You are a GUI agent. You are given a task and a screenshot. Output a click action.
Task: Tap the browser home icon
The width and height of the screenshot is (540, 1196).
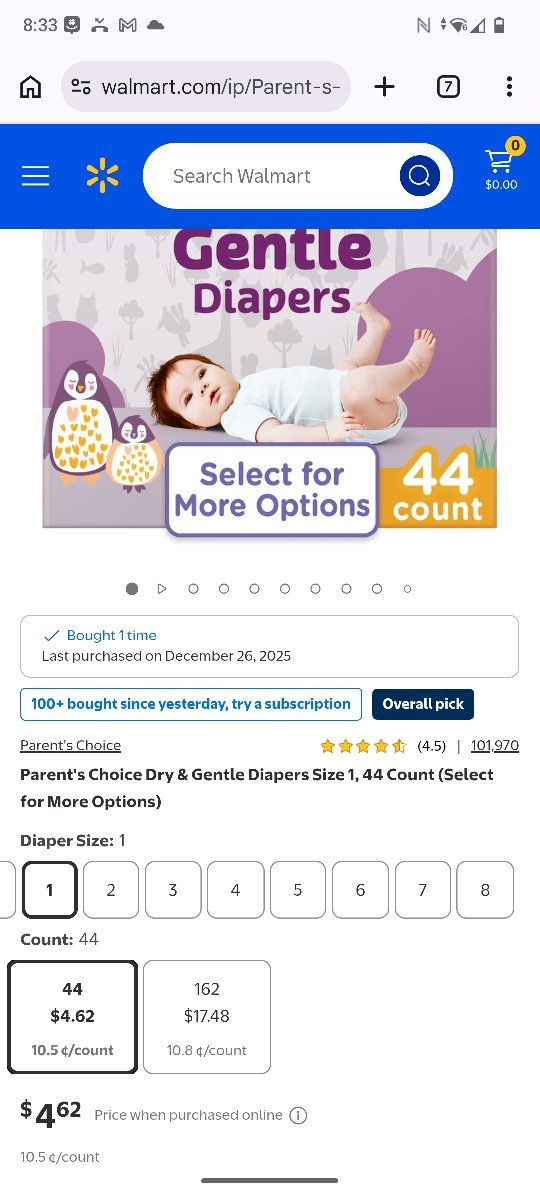point(31,87)
